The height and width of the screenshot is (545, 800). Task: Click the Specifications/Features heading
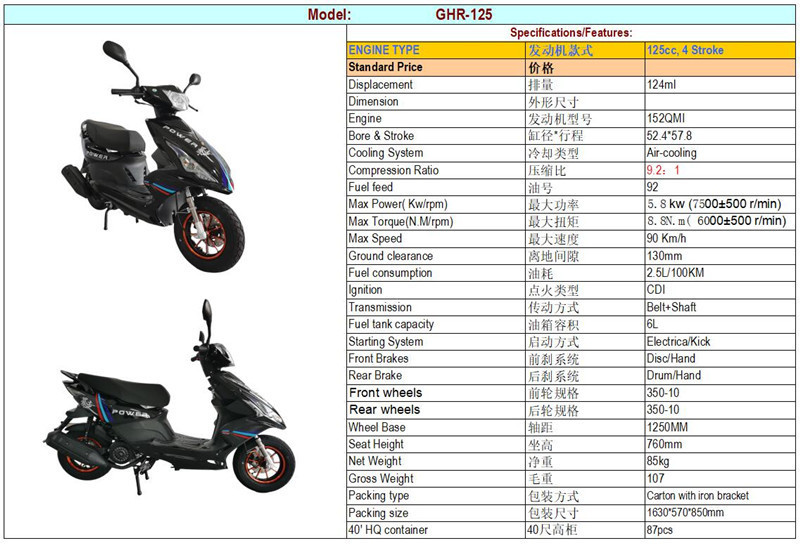[x=570, y=33]
